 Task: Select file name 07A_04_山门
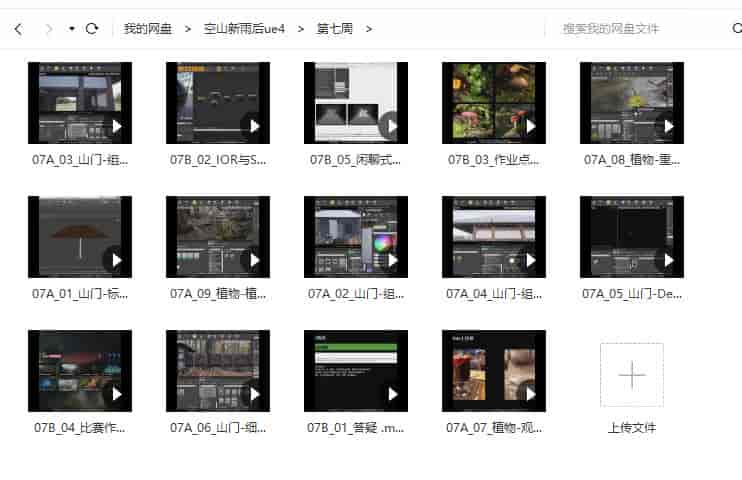(494, 294)
